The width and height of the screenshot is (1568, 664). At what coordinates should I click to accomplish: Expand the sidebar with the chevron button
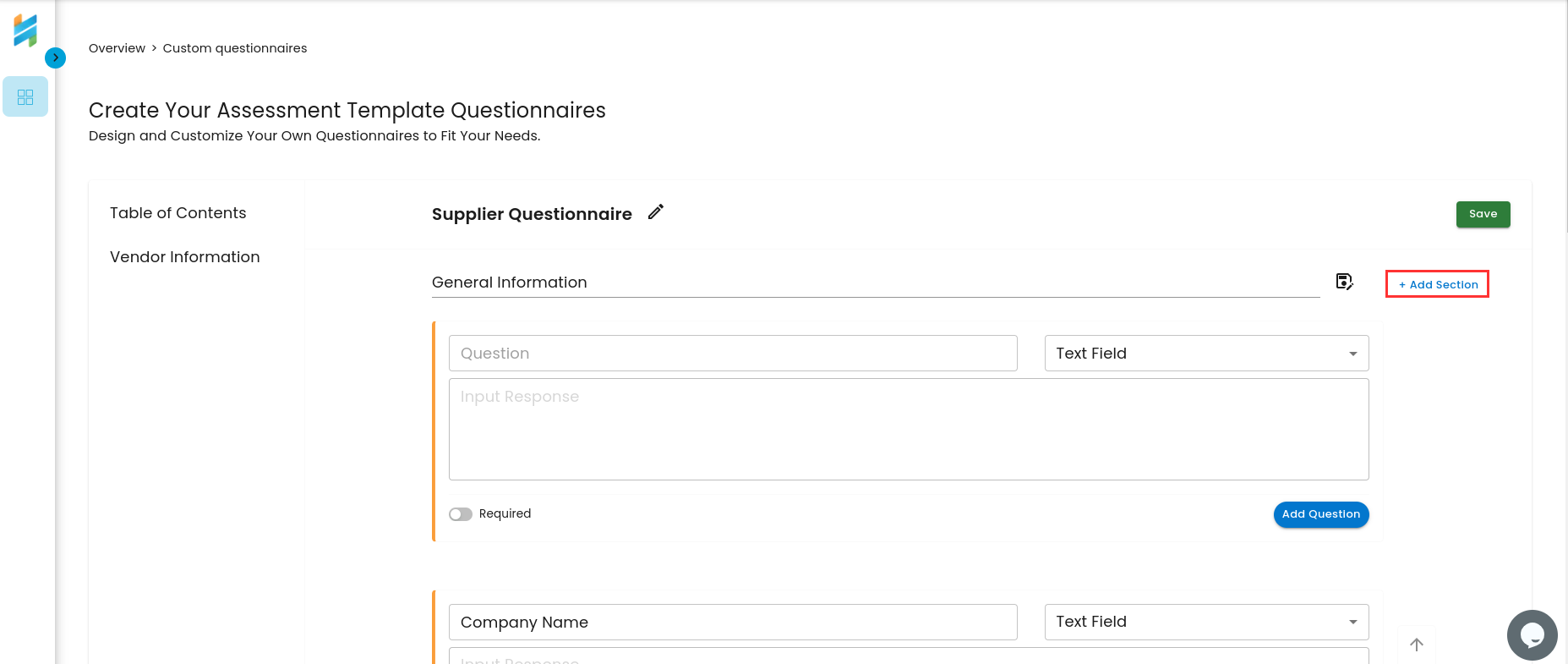pos(55,58)
